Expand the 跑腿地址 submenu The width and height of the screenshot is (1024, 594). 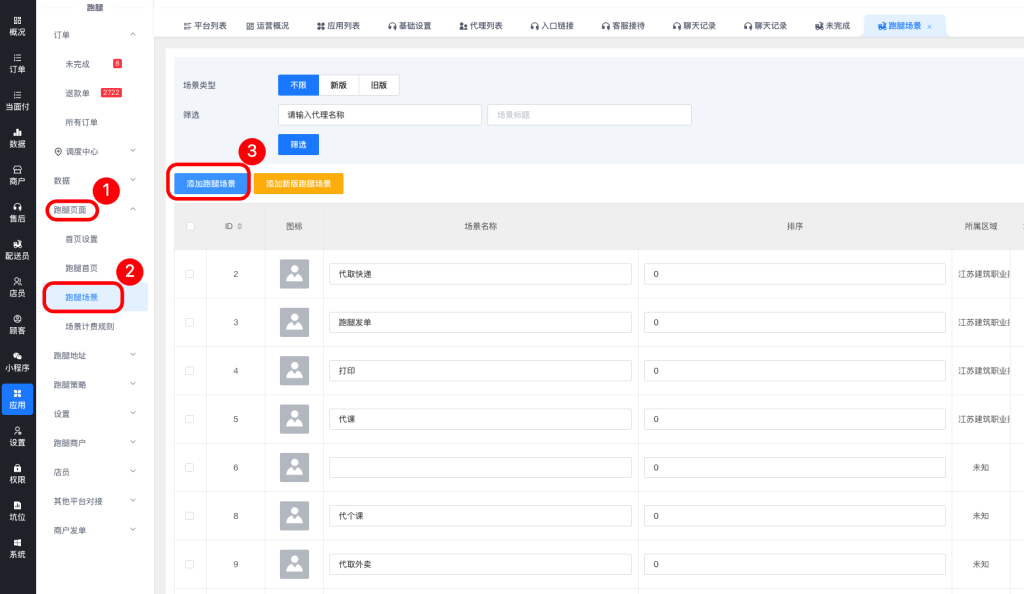[x=95, y=355]
